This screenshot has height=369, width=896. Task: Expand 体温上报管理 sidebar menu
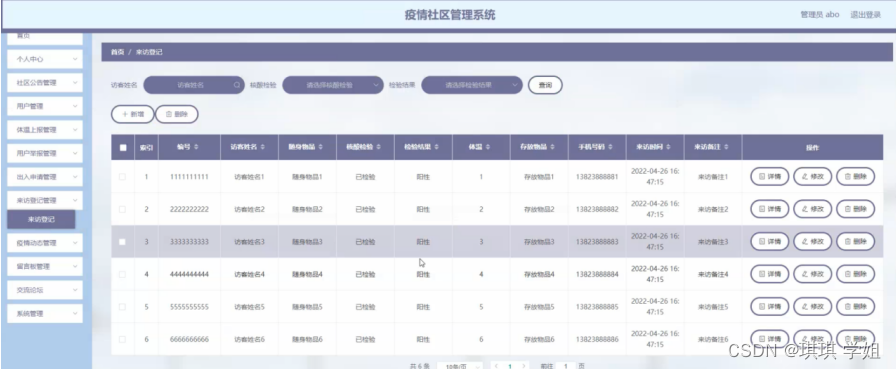pos(45,130)
